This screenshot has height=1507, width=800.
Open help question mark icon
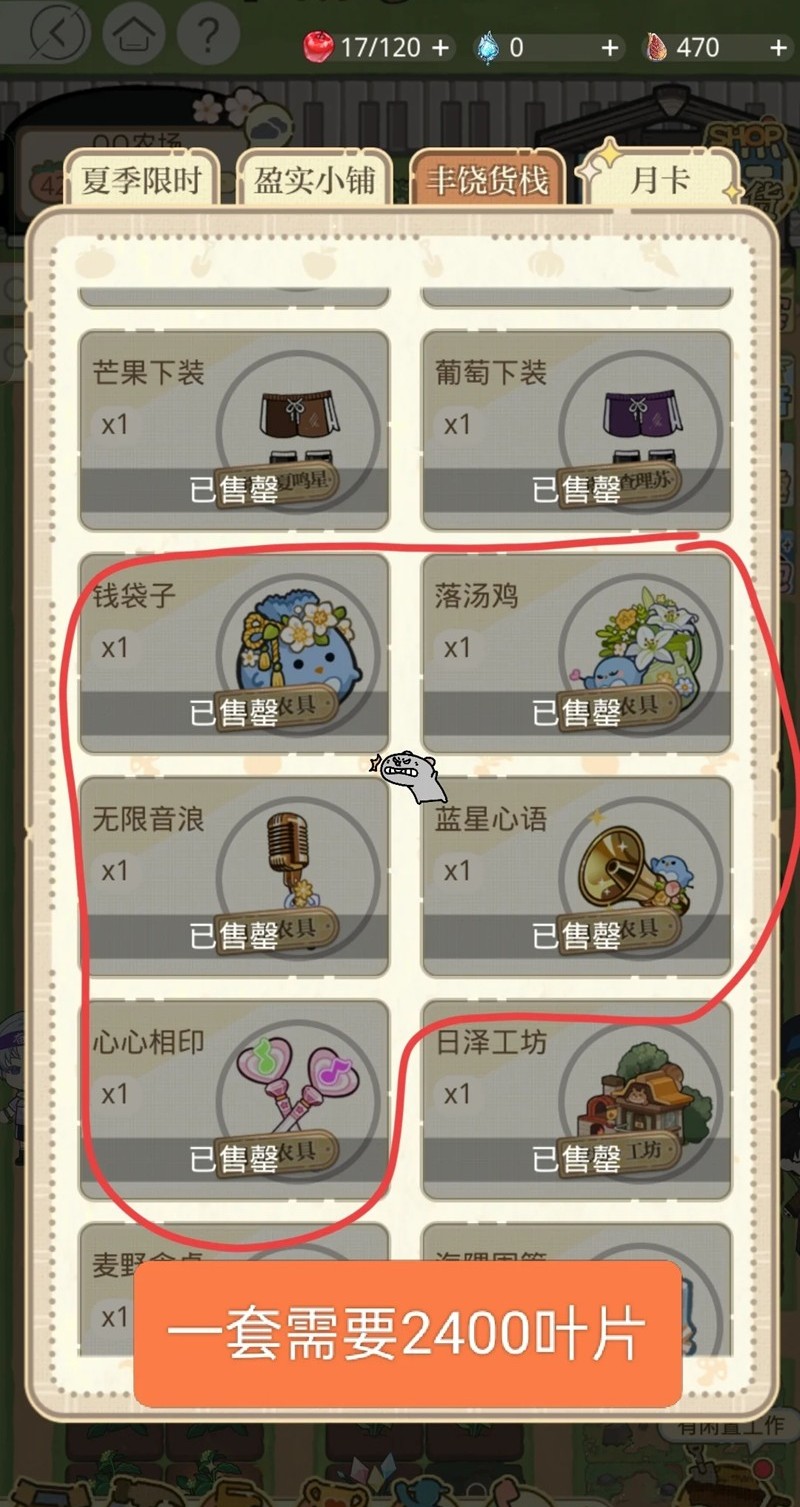(207, 36)
